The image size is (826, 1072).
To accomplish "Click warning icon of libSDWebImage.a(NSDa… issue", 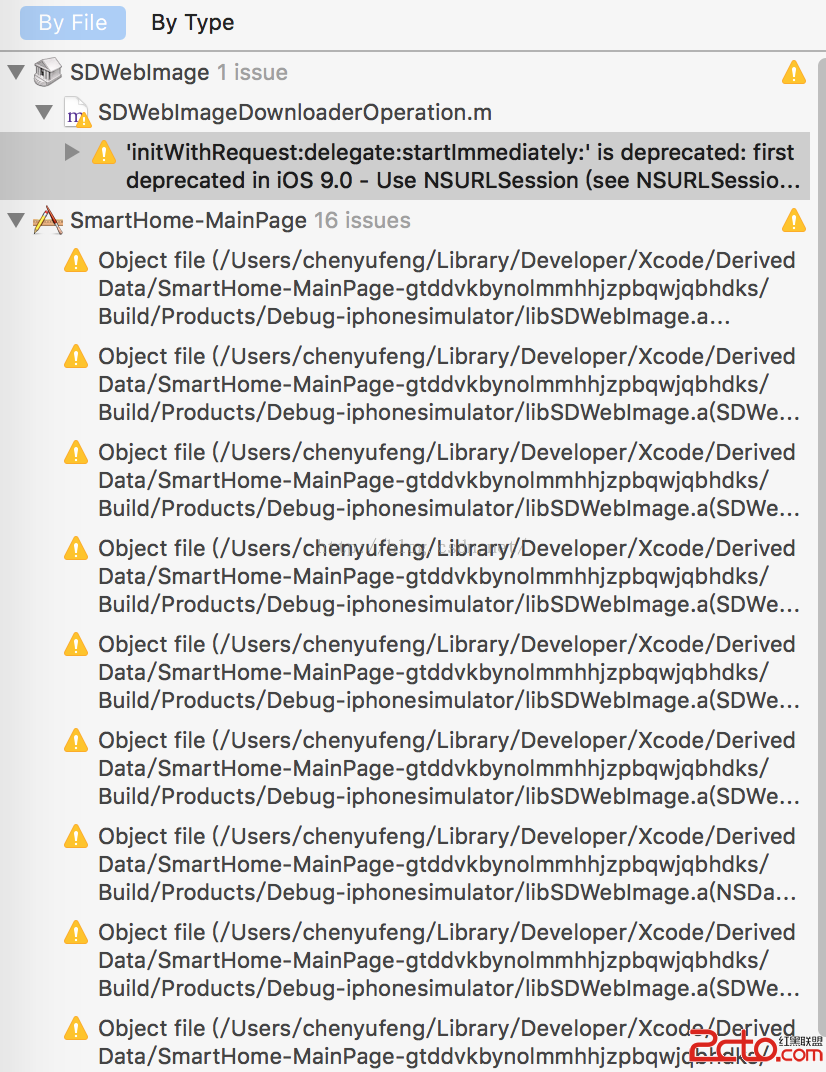I will pos(76,836).
